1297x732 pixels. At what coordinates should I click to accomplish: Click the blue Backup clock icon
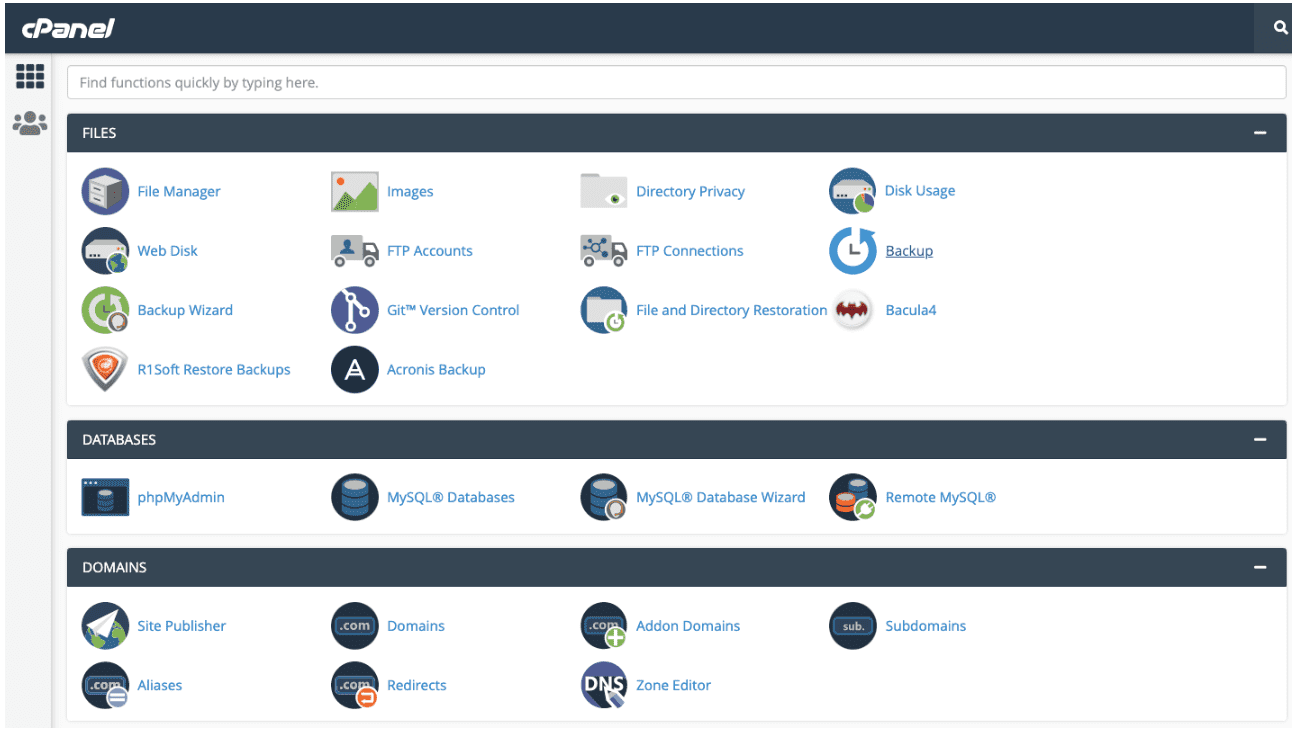pos(853,251)
